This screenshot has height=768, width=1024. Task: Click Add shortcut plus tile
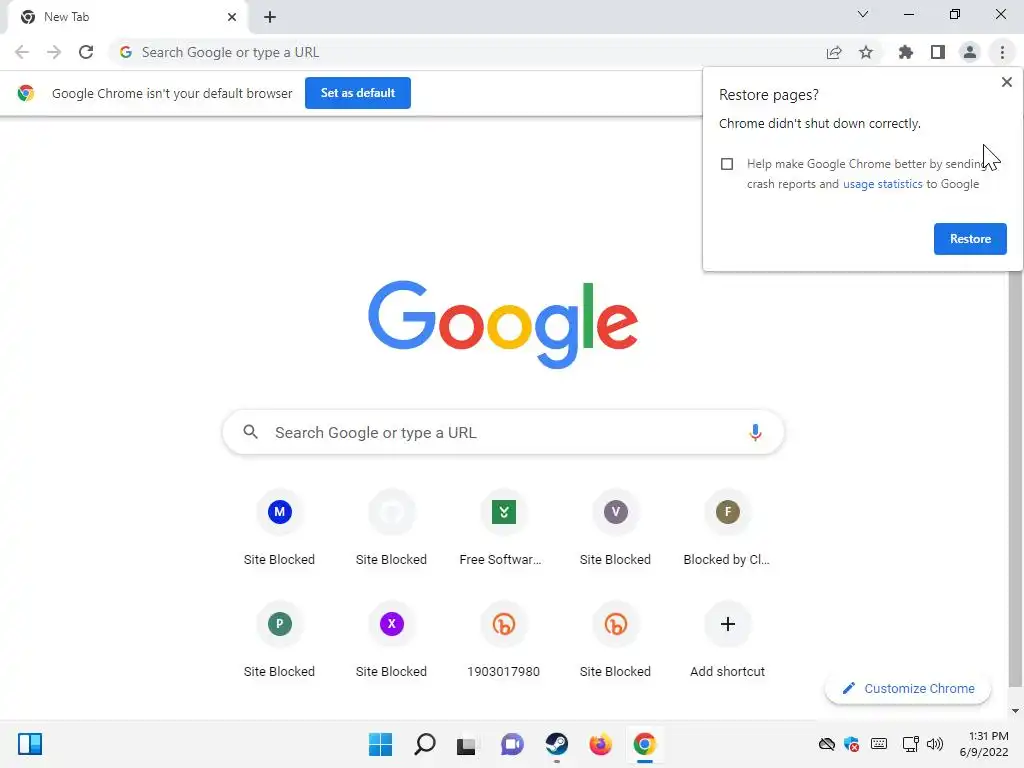click(x=728, y=641)
